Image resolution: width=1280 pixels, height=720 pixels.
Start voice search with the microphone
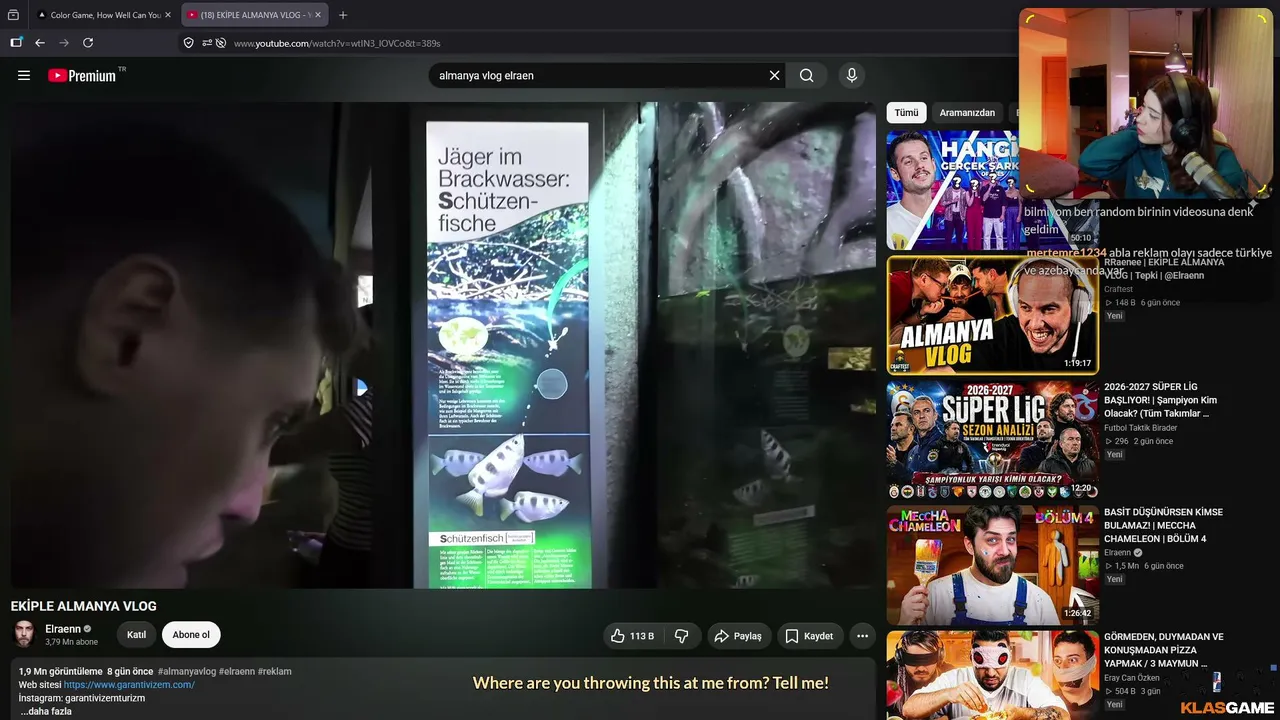point(852,75)
